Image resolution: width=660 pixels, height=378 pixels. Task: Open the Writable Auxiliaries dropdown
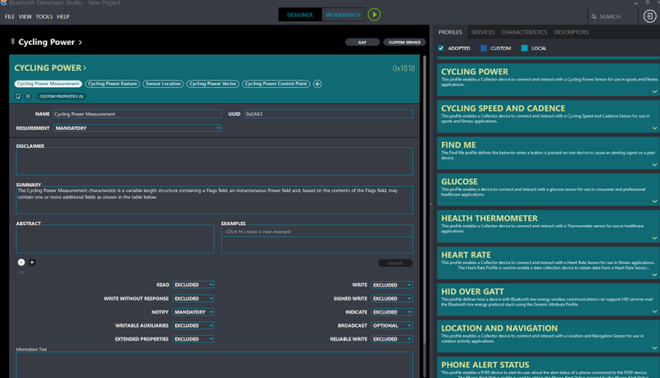tap(193, 325)
